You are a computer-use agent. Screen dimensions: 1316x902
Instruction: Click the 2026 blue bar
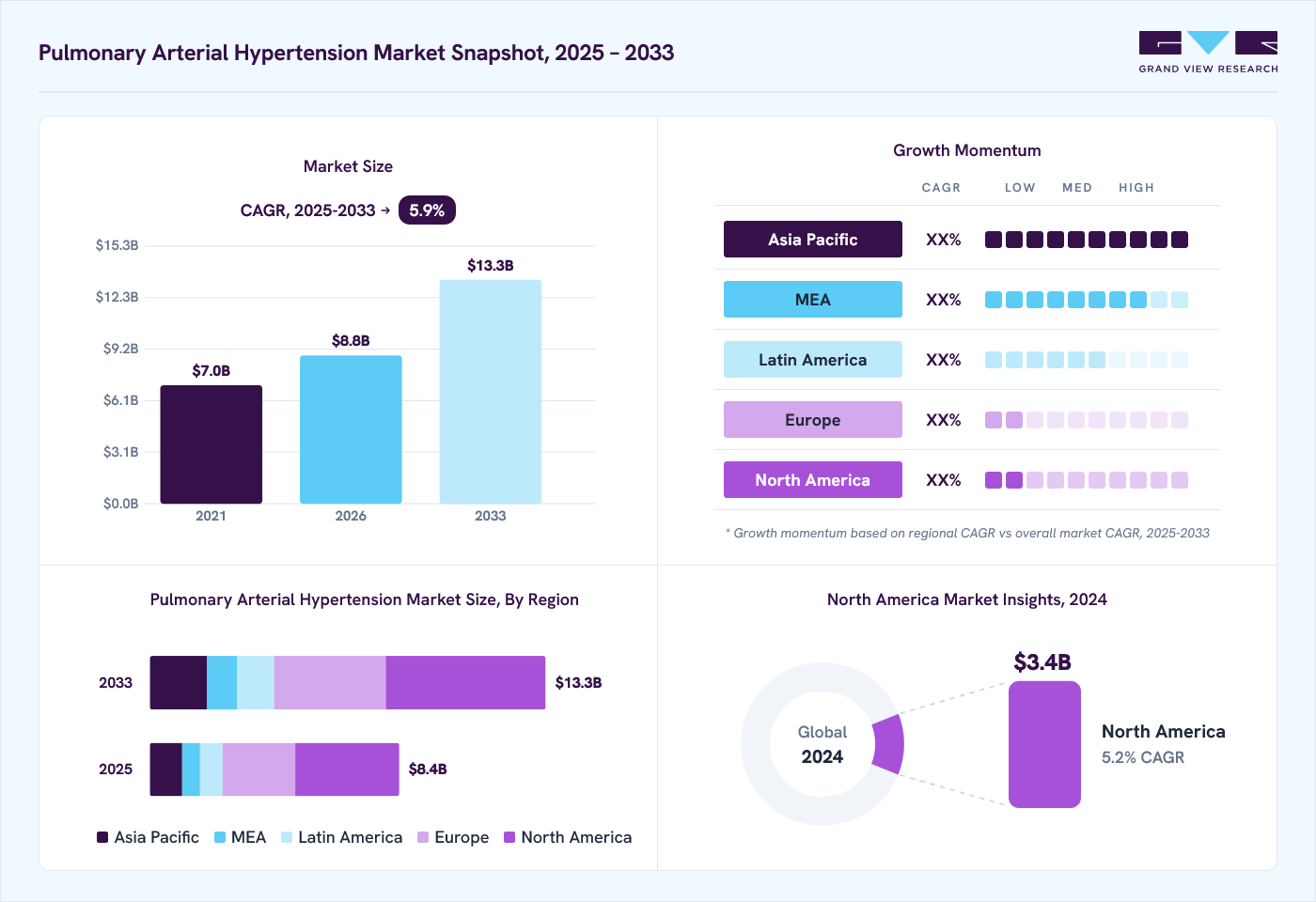(x=351, y=429)
